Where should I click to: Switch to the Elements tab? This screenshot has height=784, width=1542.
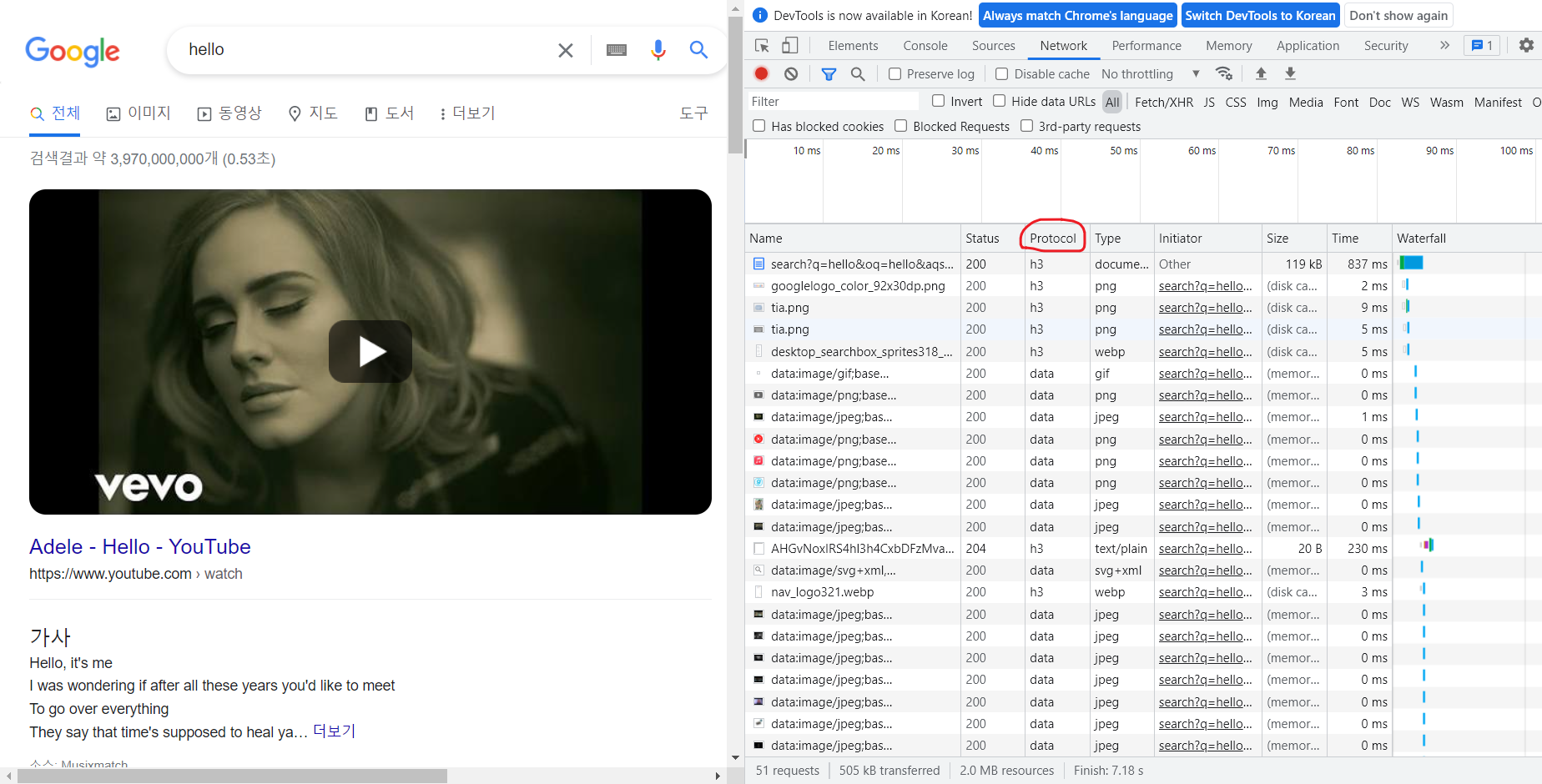853,46
